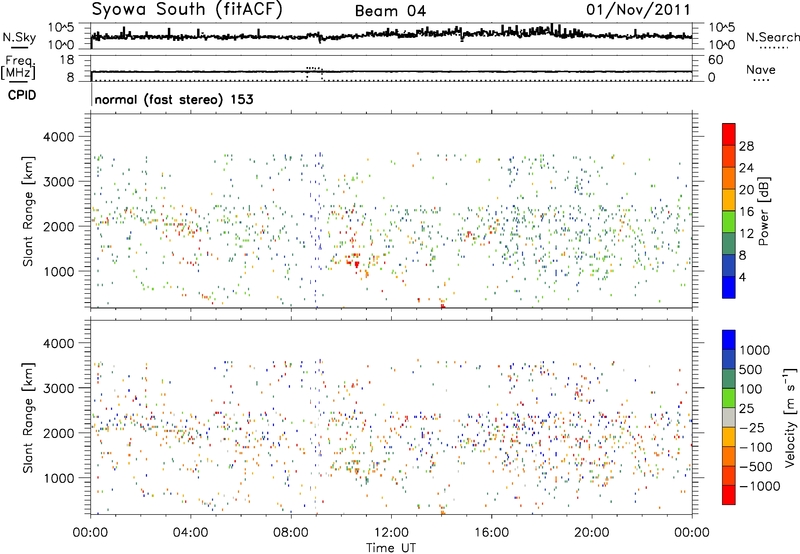The image size is (800, 554).
Task: Click the "08:00" time axis tick
Action: point(291,533)
